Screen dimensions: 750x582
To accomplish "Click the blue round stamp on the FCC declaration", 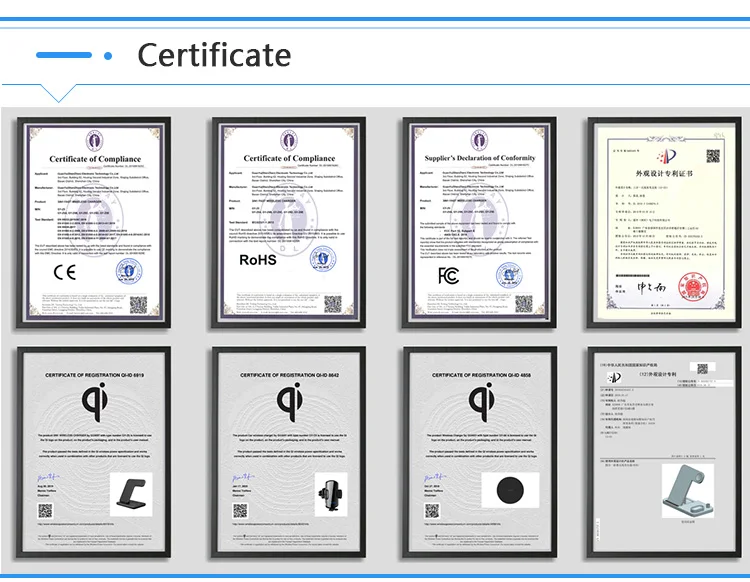I will pos(509,275).
